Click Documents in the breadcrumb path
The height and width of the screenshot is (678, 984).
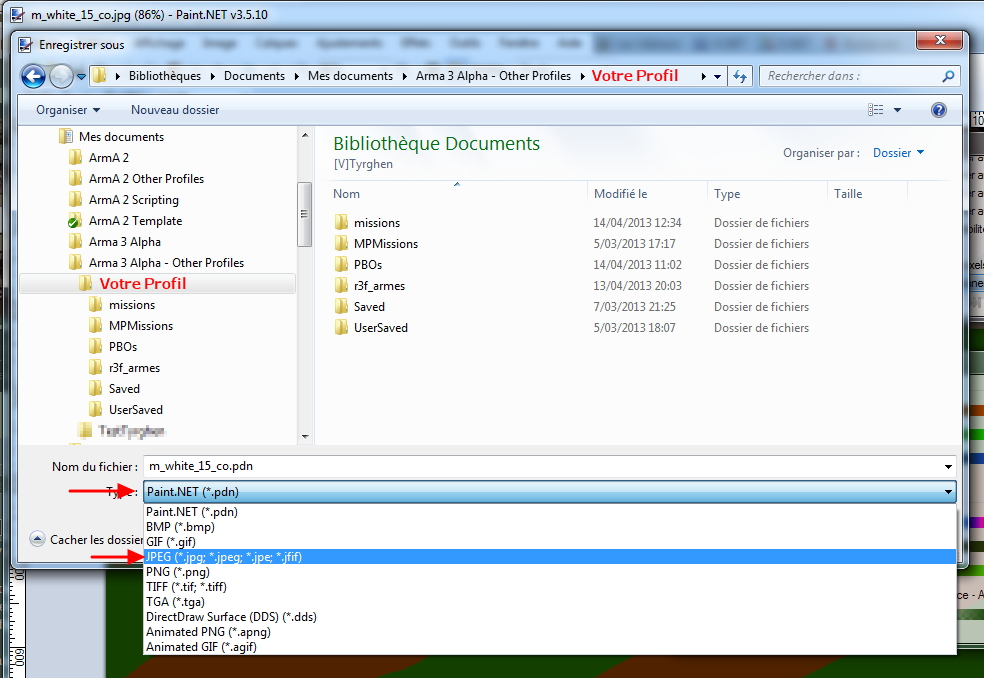254,76
